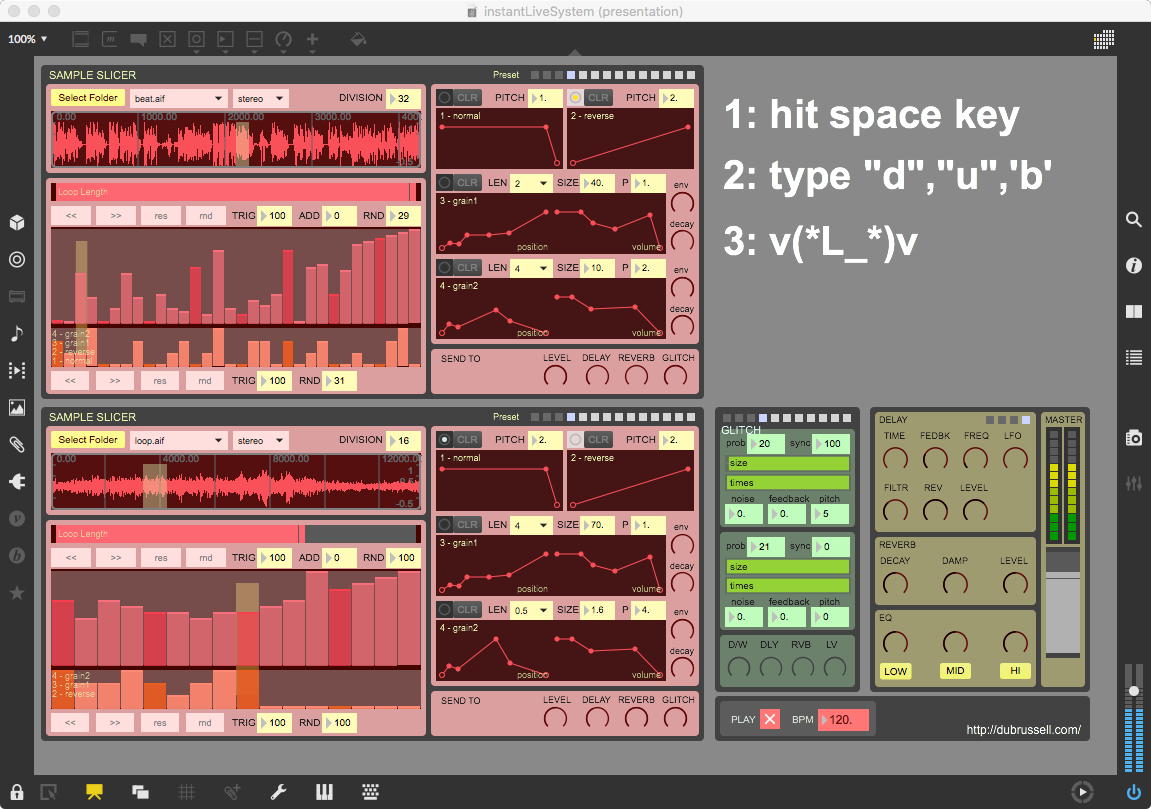Open the loop.aif file dropdown
The image size is (1151, 809).
pyautogui.click(x=178, y=440)
